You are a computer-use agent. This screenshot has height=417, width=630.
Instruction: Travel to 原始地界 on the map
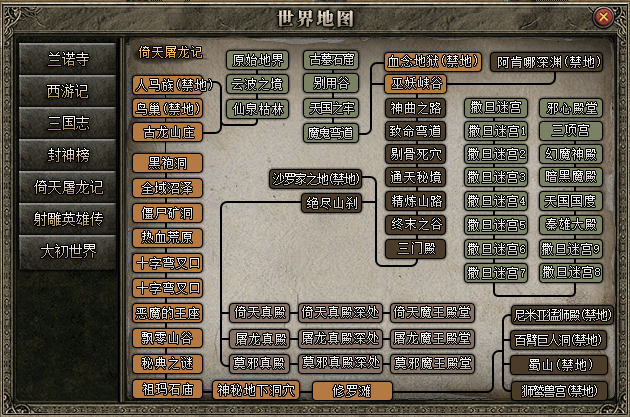pyautogui.click(x=258, y=60)
